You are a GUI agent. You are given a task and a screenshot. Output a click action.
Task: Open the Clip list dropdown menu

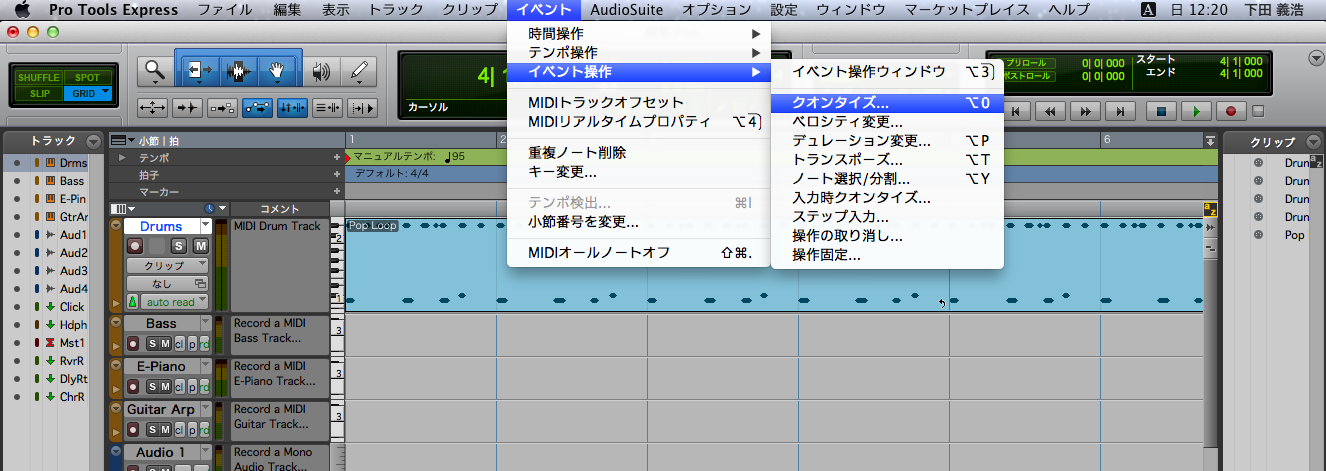click(x=1311, y=141)
